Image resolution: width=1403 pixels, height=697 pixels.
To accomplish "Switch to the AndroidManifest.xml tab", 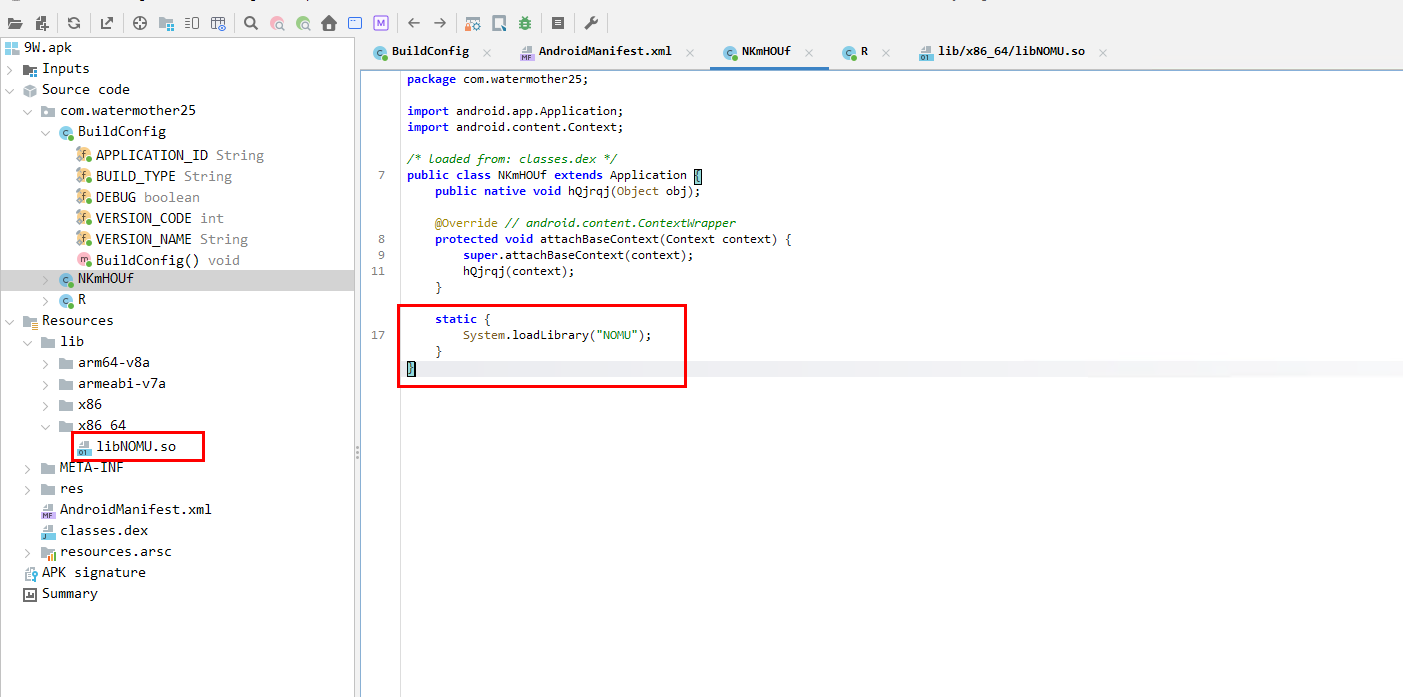I will (x=604, y=51).
